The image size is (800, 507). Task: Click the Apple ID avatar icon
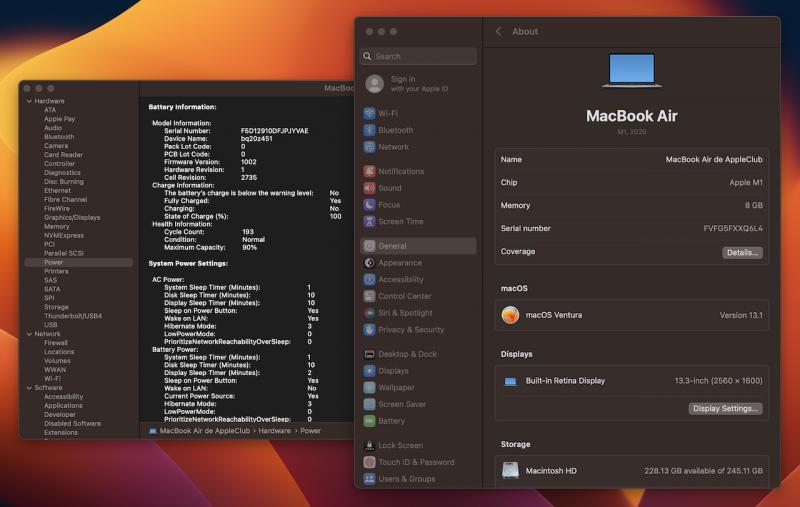(374, 84)
